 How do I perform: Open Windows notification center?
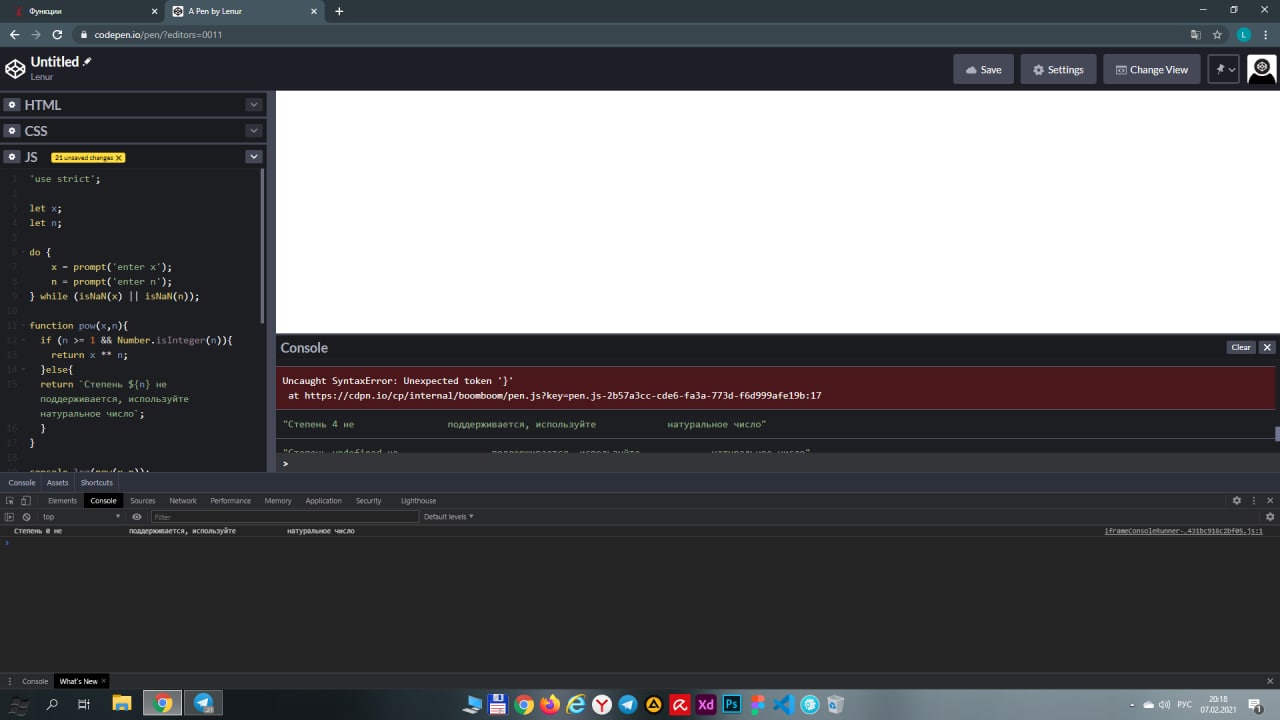1254,704
